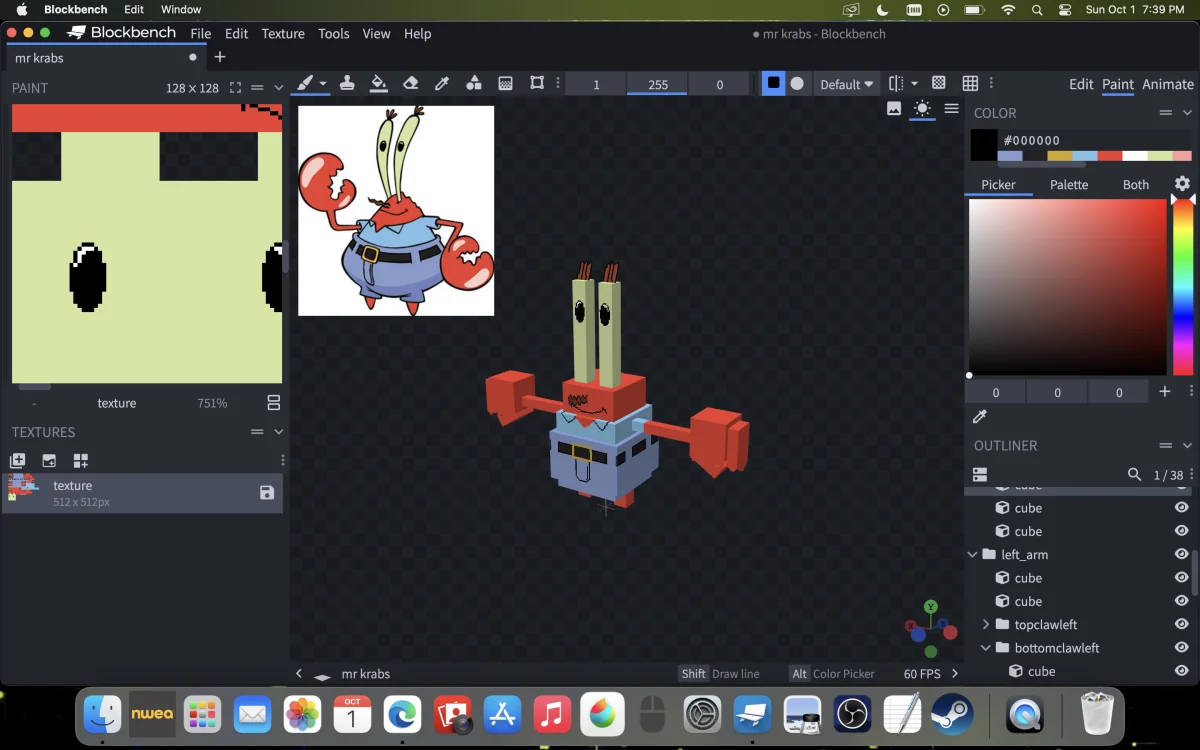Click inside the color saturation picker square
The height and width of the screenshot is (750, 1200).
[x=1068, y=288]
